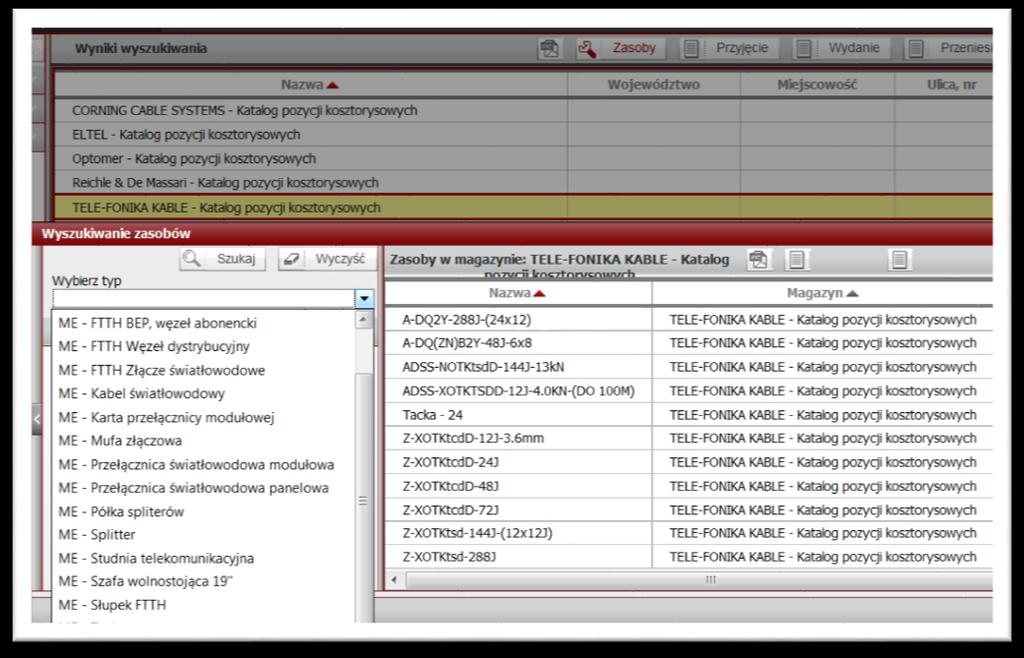
Task: Click the export icon left of Zasoby
Action: (550, 48)
